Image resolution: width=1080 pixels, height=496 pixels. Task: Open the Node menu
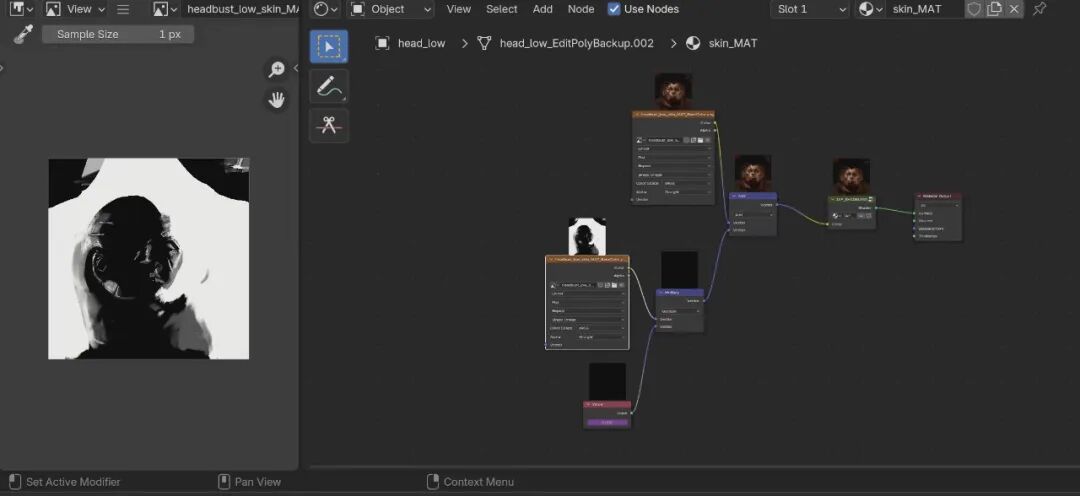click(x=581, y=9)
